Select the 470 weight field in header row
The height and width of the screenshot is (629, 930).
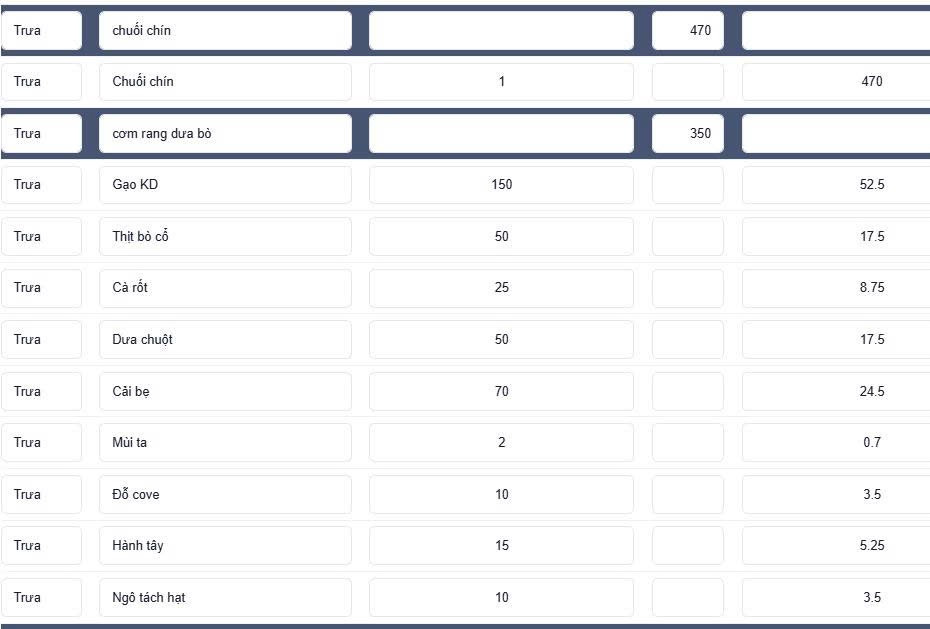(687, 30)
